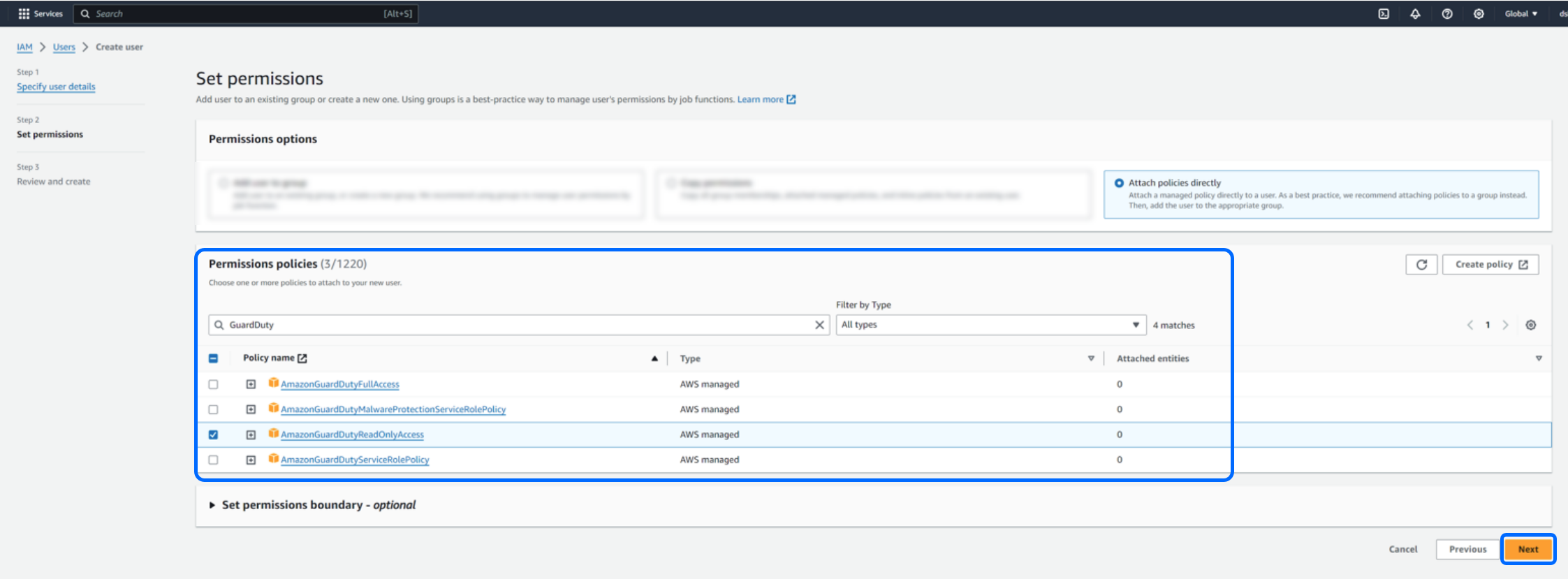Click the top console Search field
The height and width of the screenshot is (579, 1568).
point(246,13)
